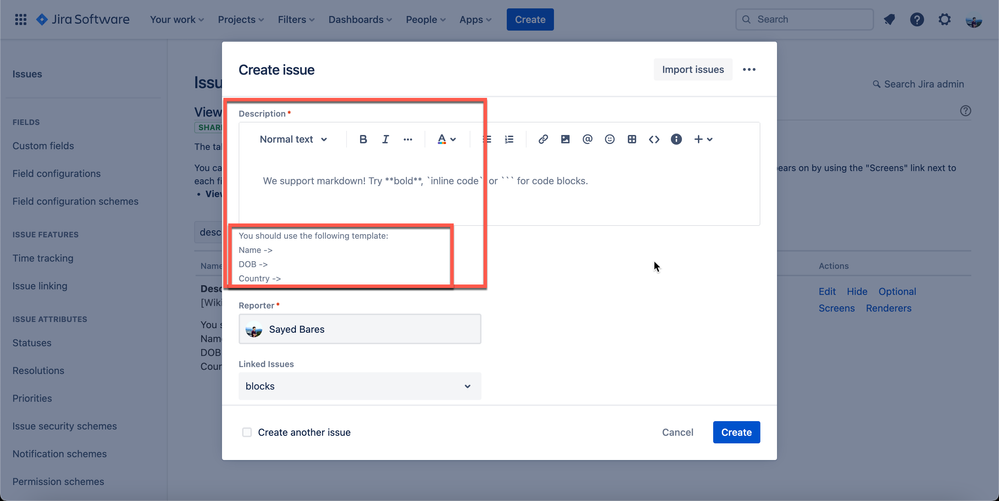Image resolution: width=999 pixels, height=501 pixels.
Task: Open the Normal text style dropdown
Action: 294,139
